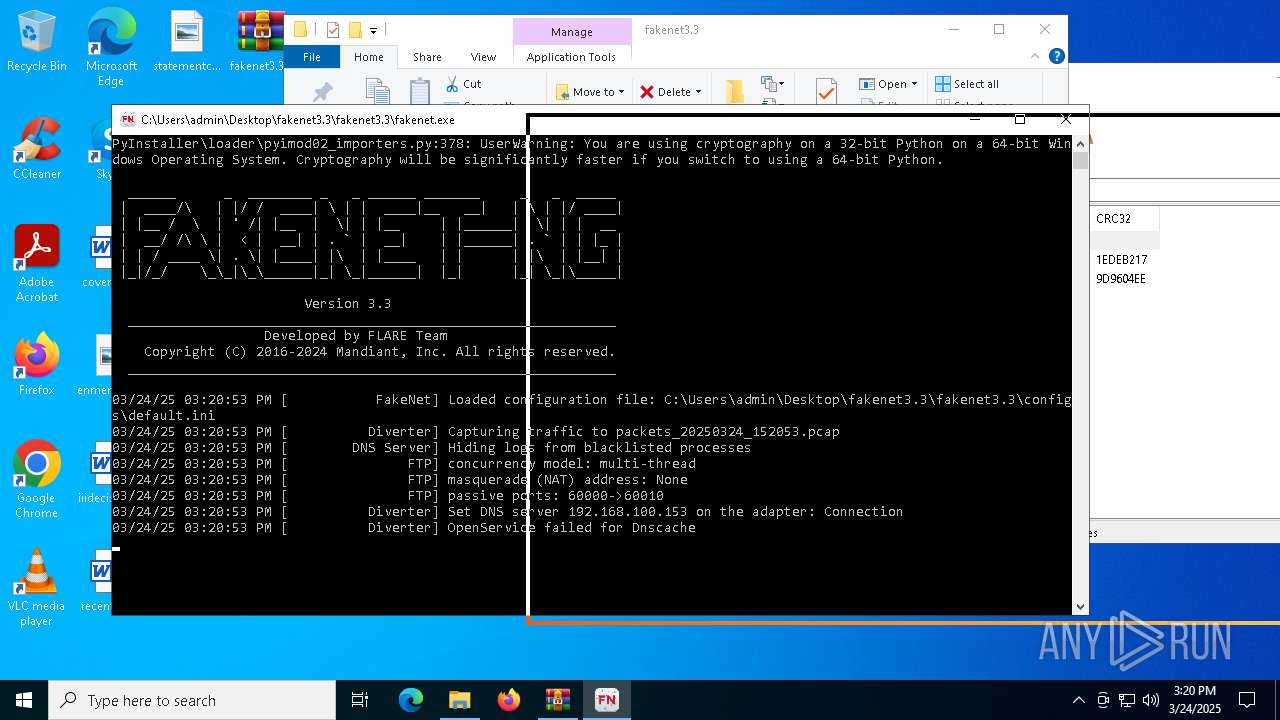This screenshot has width=1280, height=720.
Task: Select the statementc... image file on desktop
Action: [187, 42]
